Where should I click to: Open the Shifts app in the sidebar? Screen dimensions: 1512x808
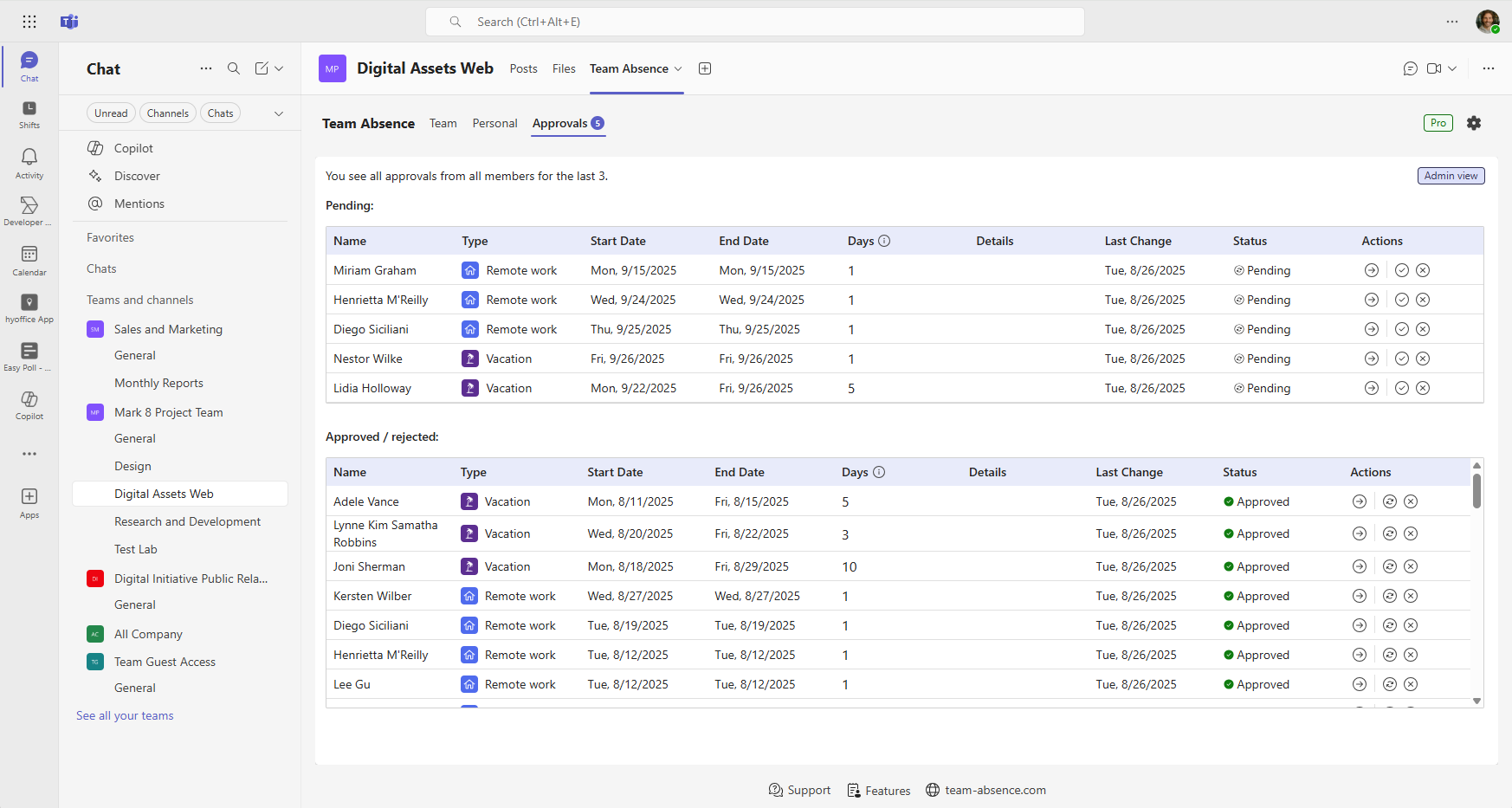click(29, 113)
